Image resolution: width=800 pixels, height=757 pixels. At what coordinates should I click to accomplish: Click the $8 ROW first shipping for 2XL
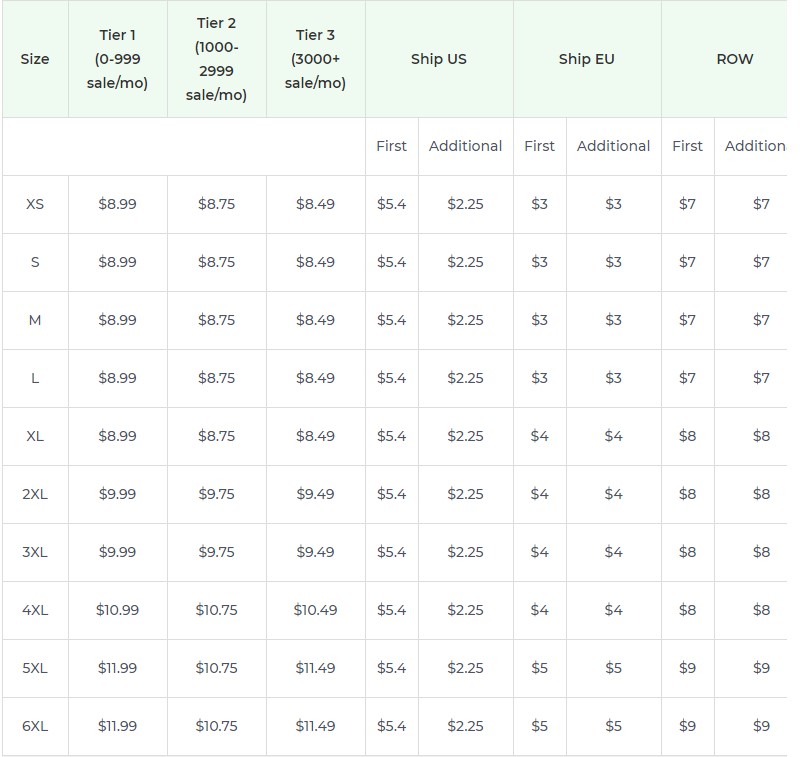point(687,495)
